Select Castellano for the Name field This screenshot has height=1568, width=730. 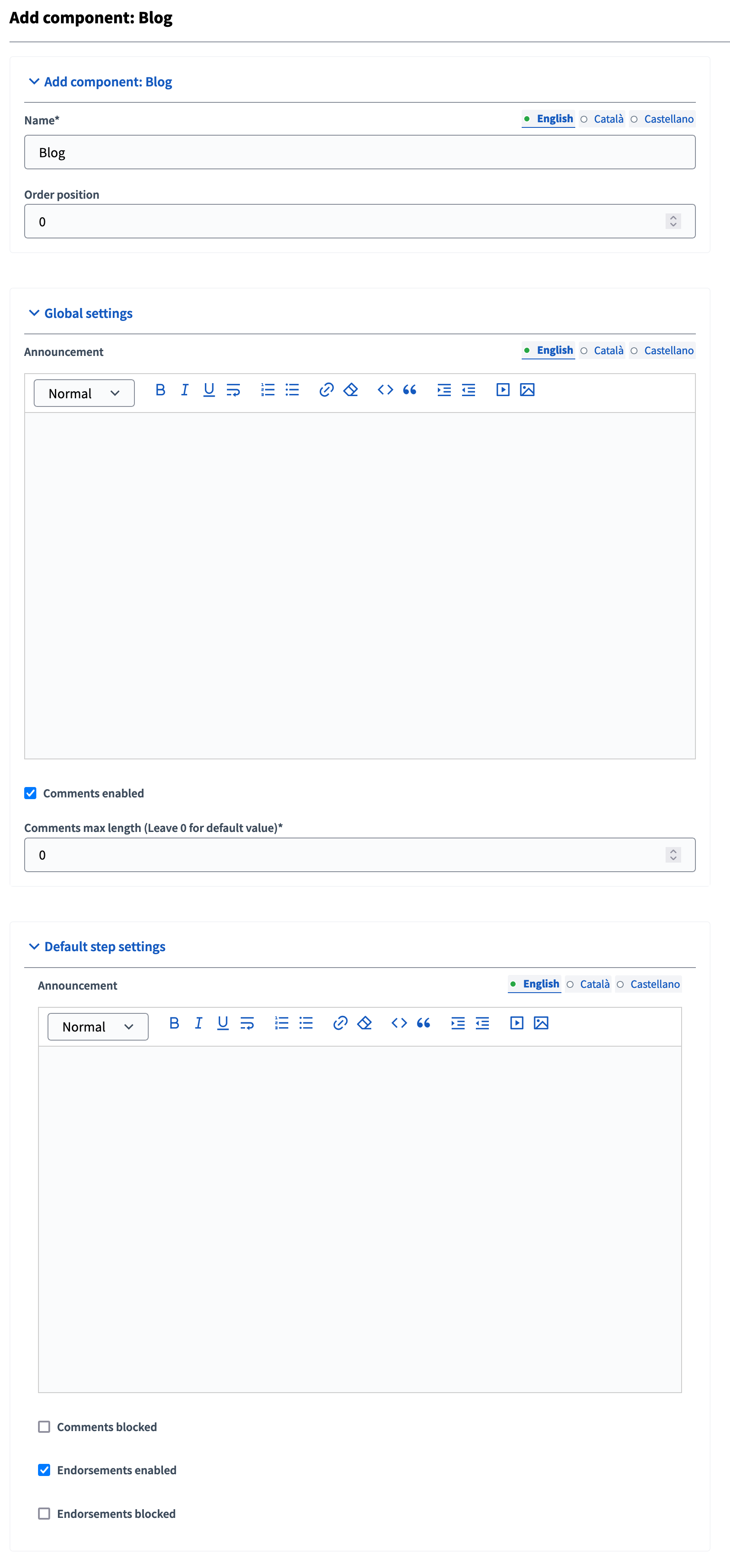[x=669, y=119]
